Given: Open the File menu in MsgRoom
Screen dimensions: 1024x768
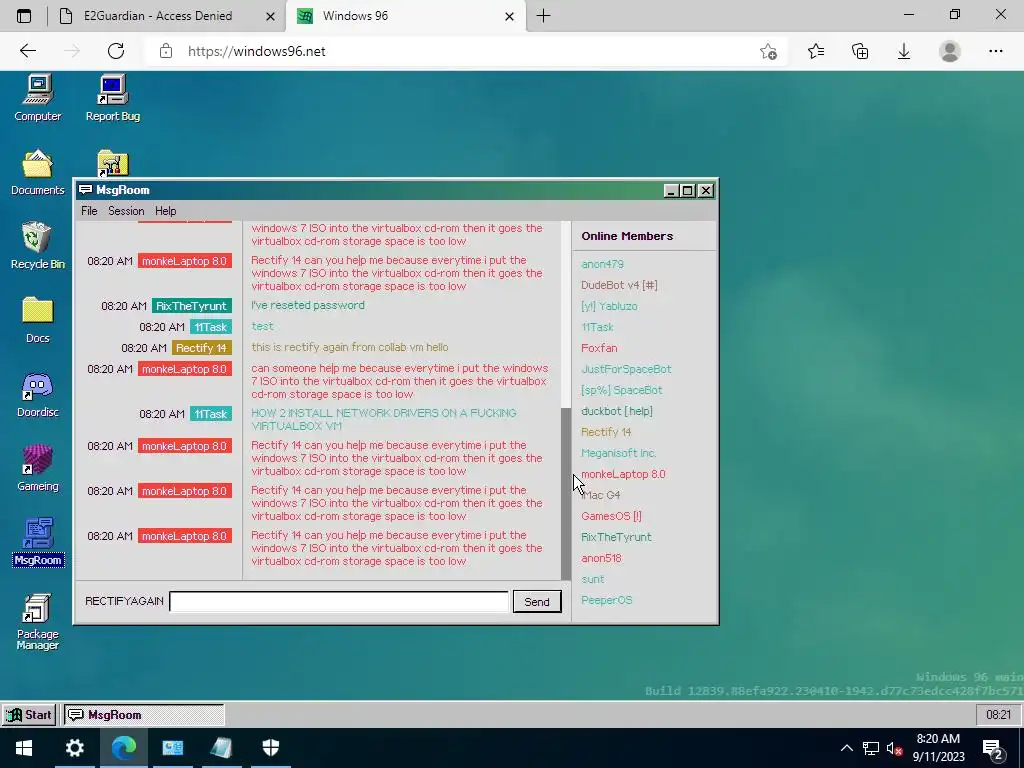Looking at the screenshot, I should coord(89,211).
